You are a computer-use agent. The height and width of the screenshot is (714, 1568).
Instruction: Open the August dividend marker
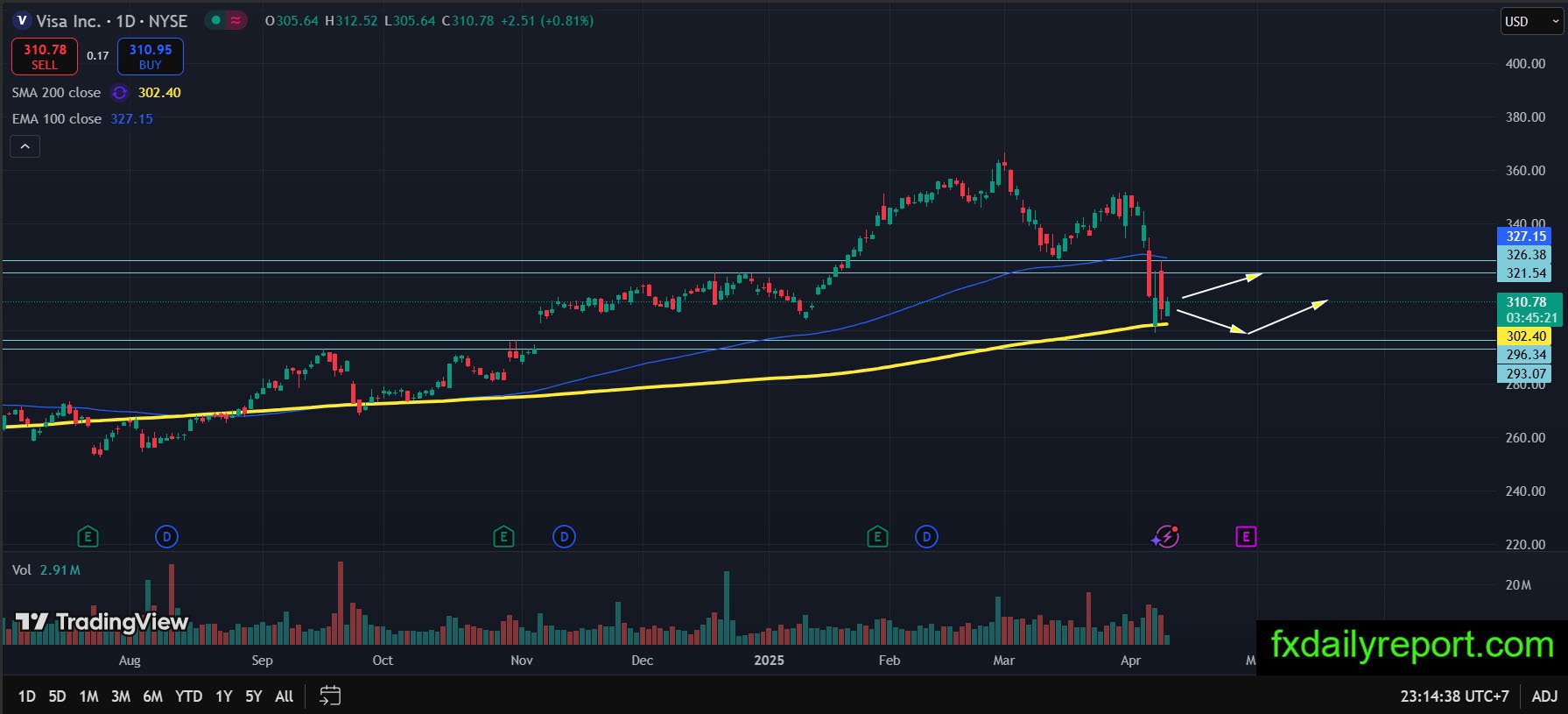tap(166, 536)
